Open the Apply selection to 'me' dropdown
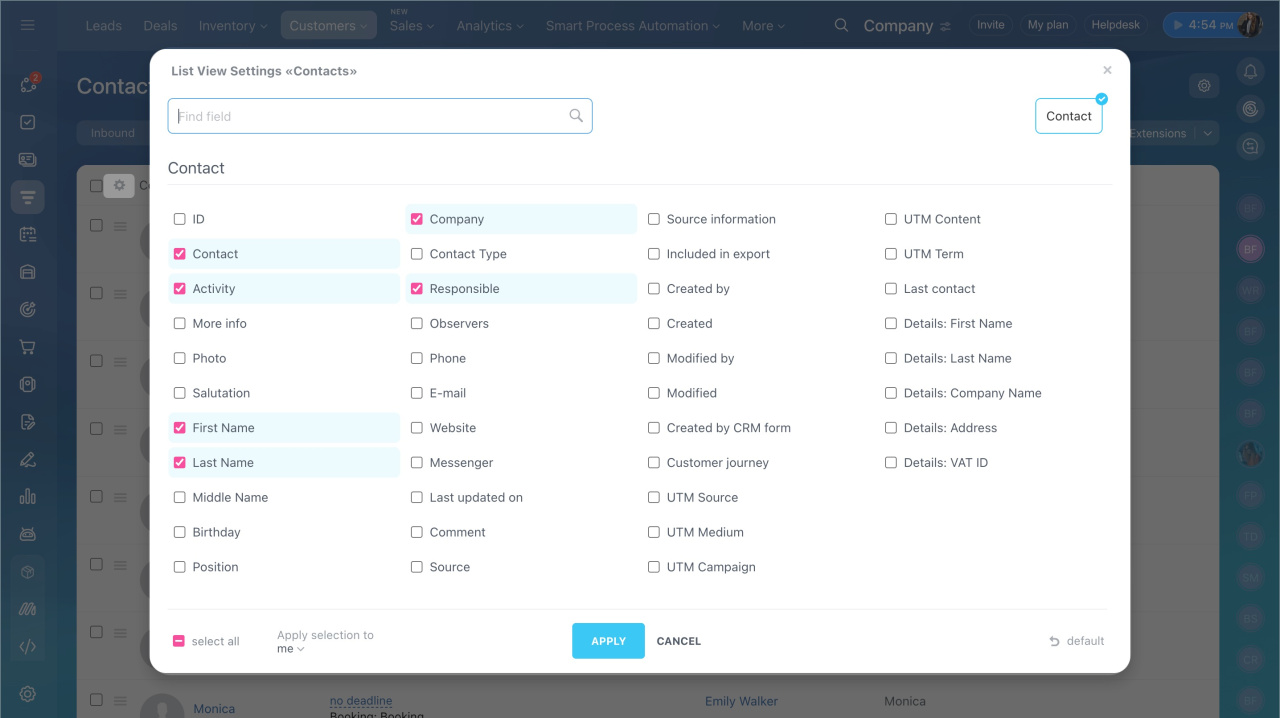The width and height of the screenshot is (1280, 718). pos(291,649)
